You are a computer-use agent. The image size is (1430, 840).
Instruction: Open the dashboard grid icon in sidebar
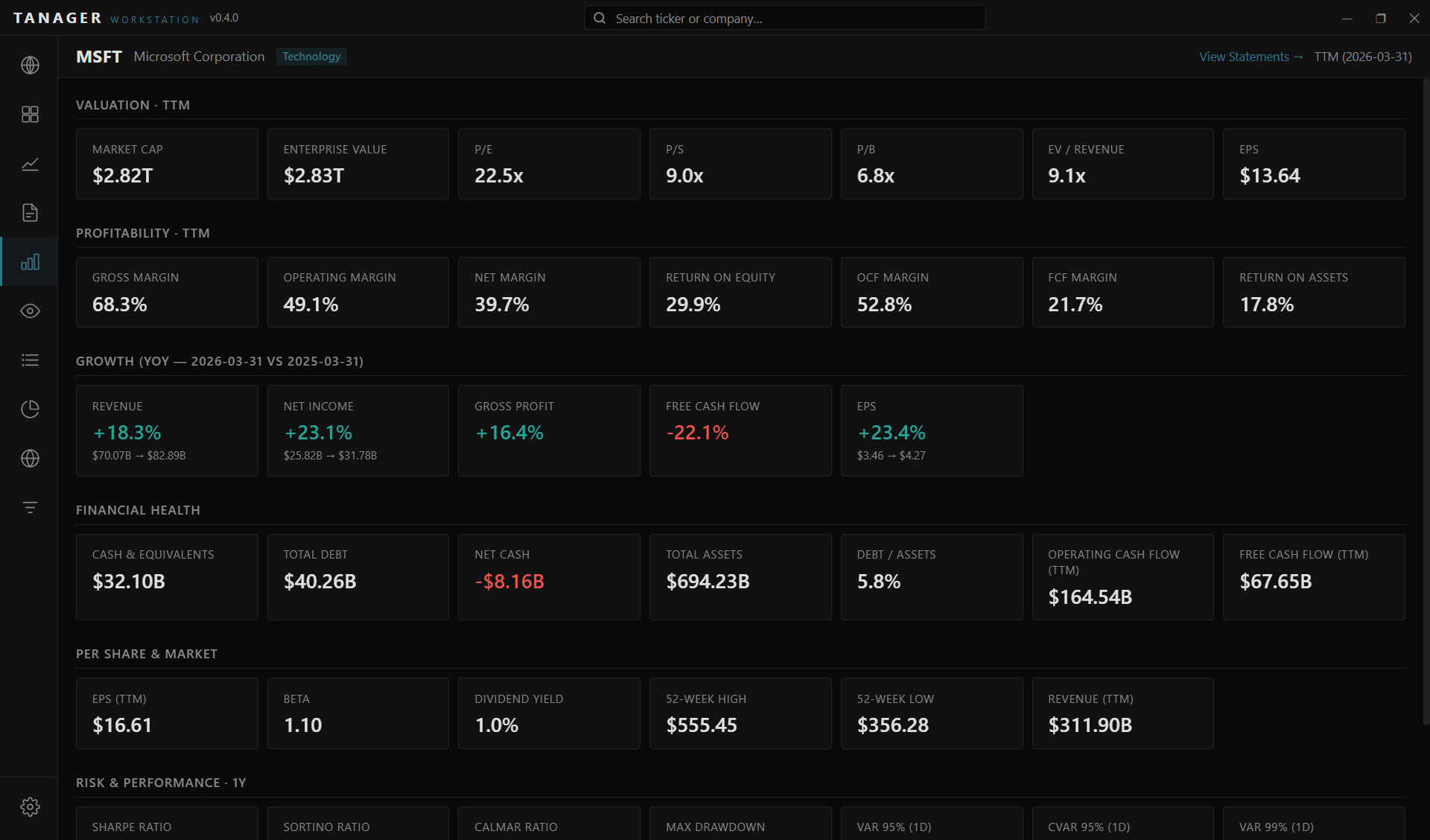coord(30,115)
